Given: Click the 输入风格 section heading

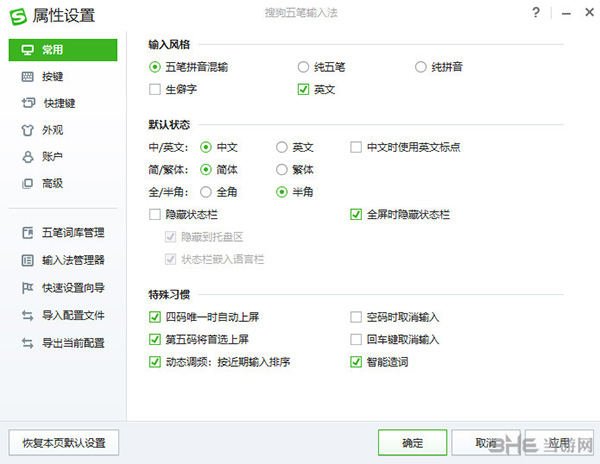Looking at the screenshot, I should [169, 45].
